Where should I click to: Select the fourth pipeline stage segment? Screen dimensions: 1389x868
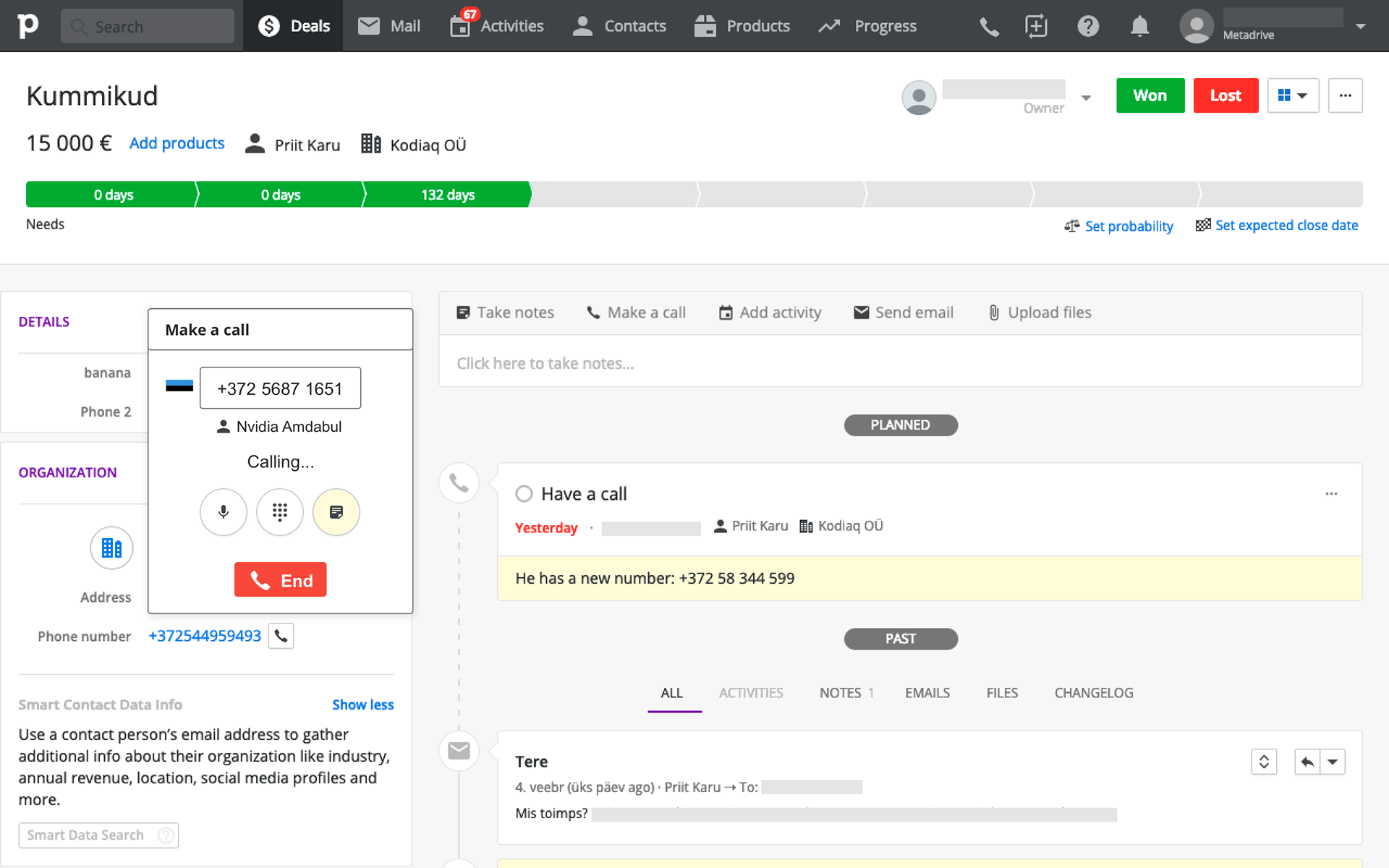click(x=613, y=195)
